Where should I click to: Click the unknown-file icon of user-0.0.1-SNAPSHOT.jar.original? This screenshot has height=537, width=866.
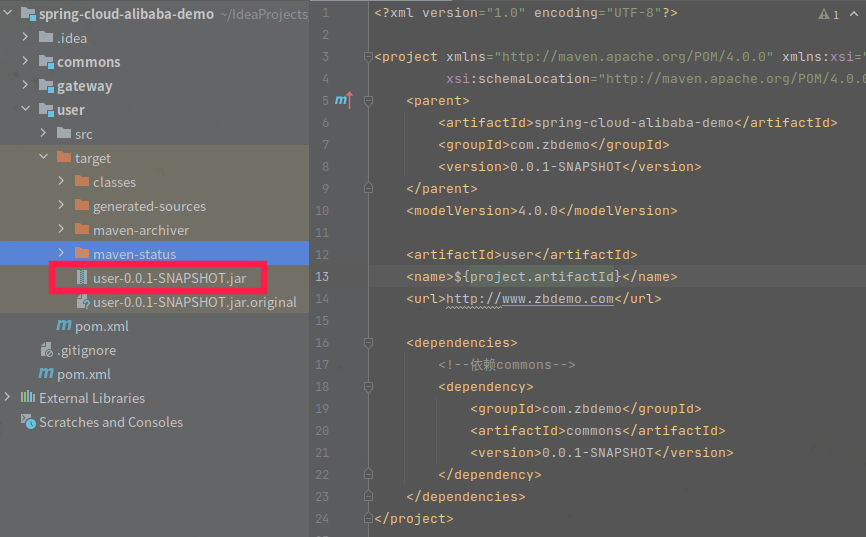click(x=83, y=302)
